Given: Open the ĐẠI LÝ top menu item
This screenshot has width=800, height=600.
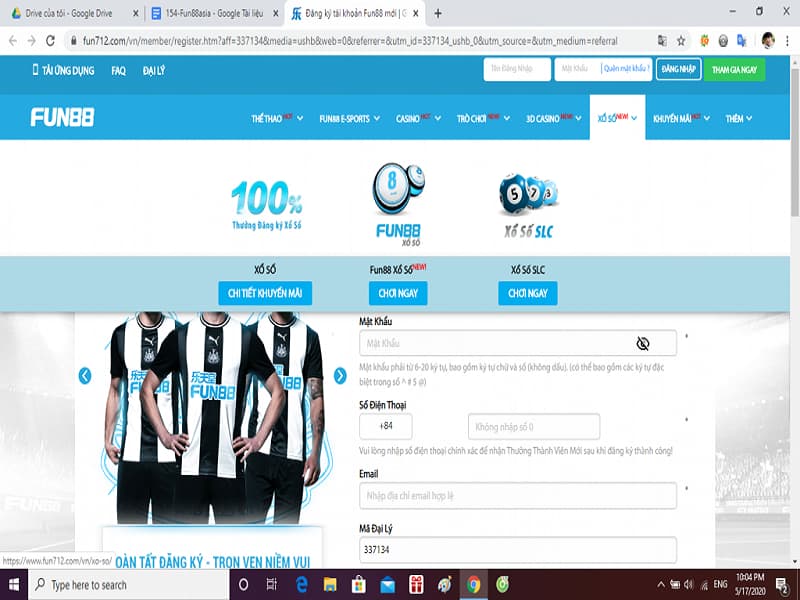Looking at the screenshot, I should 154,71.
